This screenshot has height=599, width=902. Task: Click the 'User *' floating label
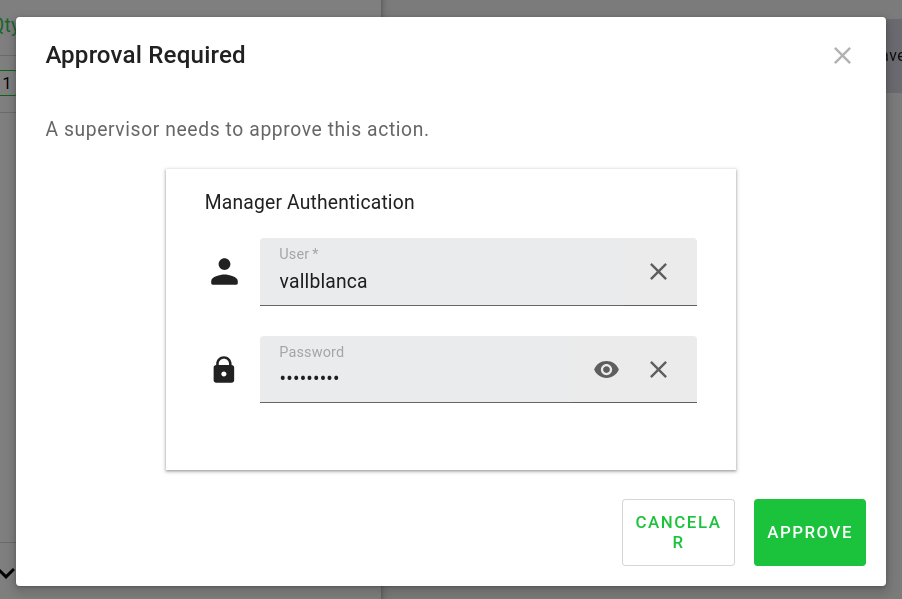(298, 254)
